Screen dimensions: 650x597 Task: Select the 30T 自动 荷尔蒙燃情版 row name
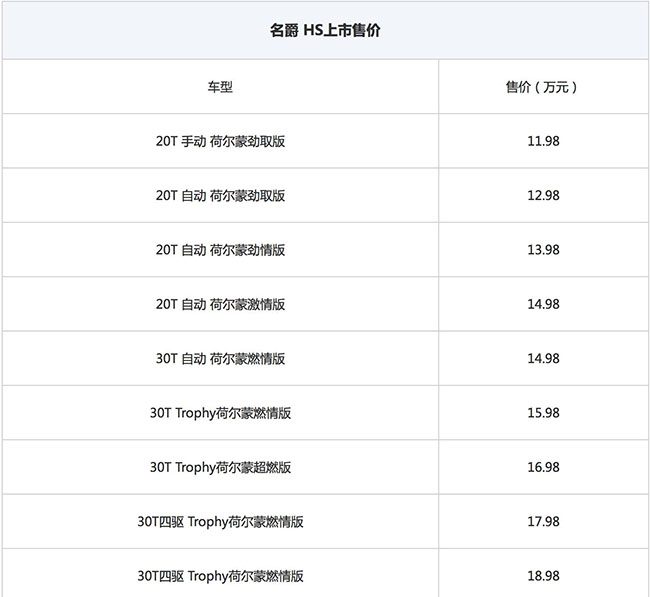point(220,359)
